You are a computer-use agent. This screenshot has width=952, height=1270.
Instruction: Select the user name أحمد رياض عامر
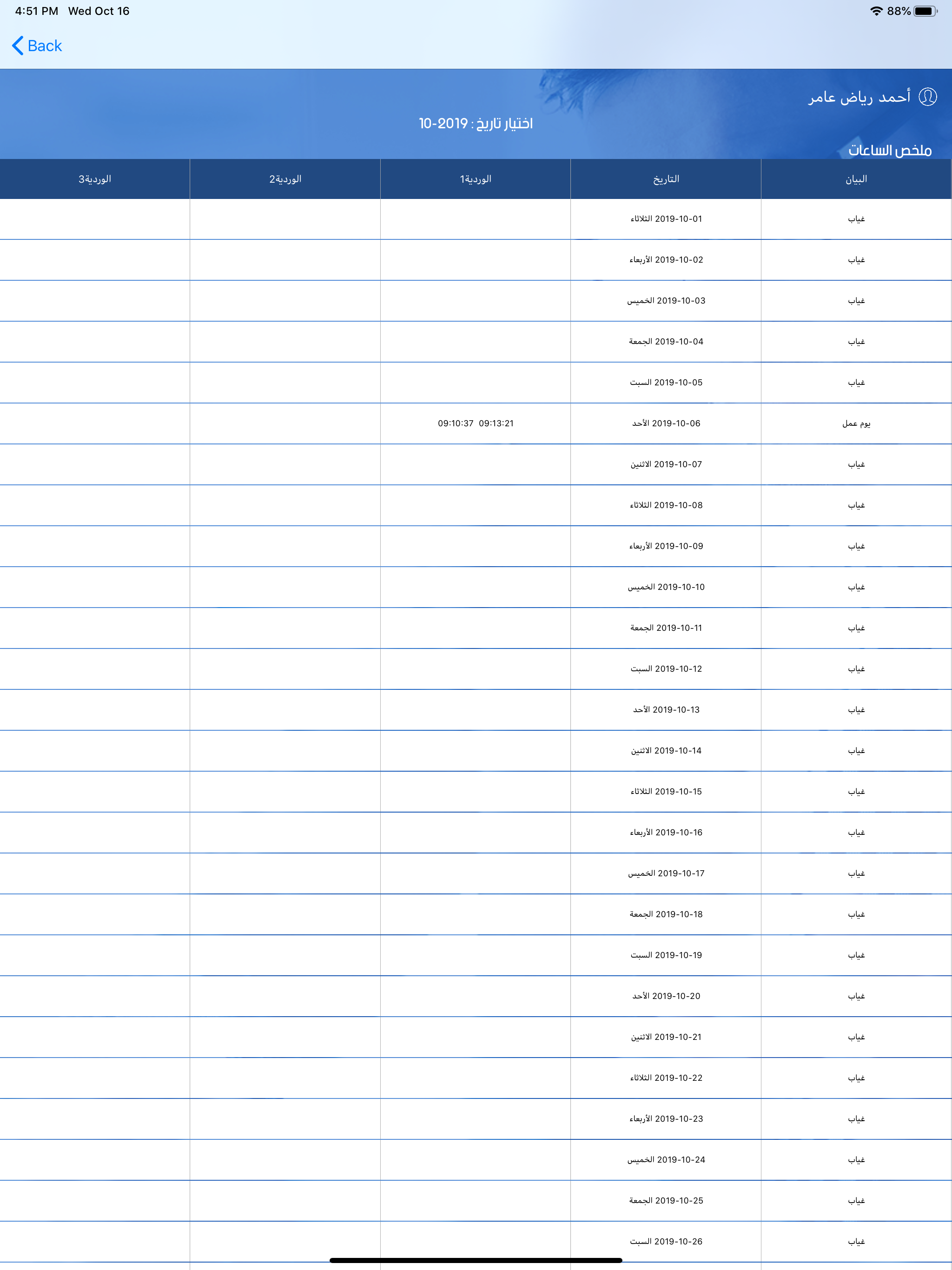pyautogui.click(x=859, y=97)
